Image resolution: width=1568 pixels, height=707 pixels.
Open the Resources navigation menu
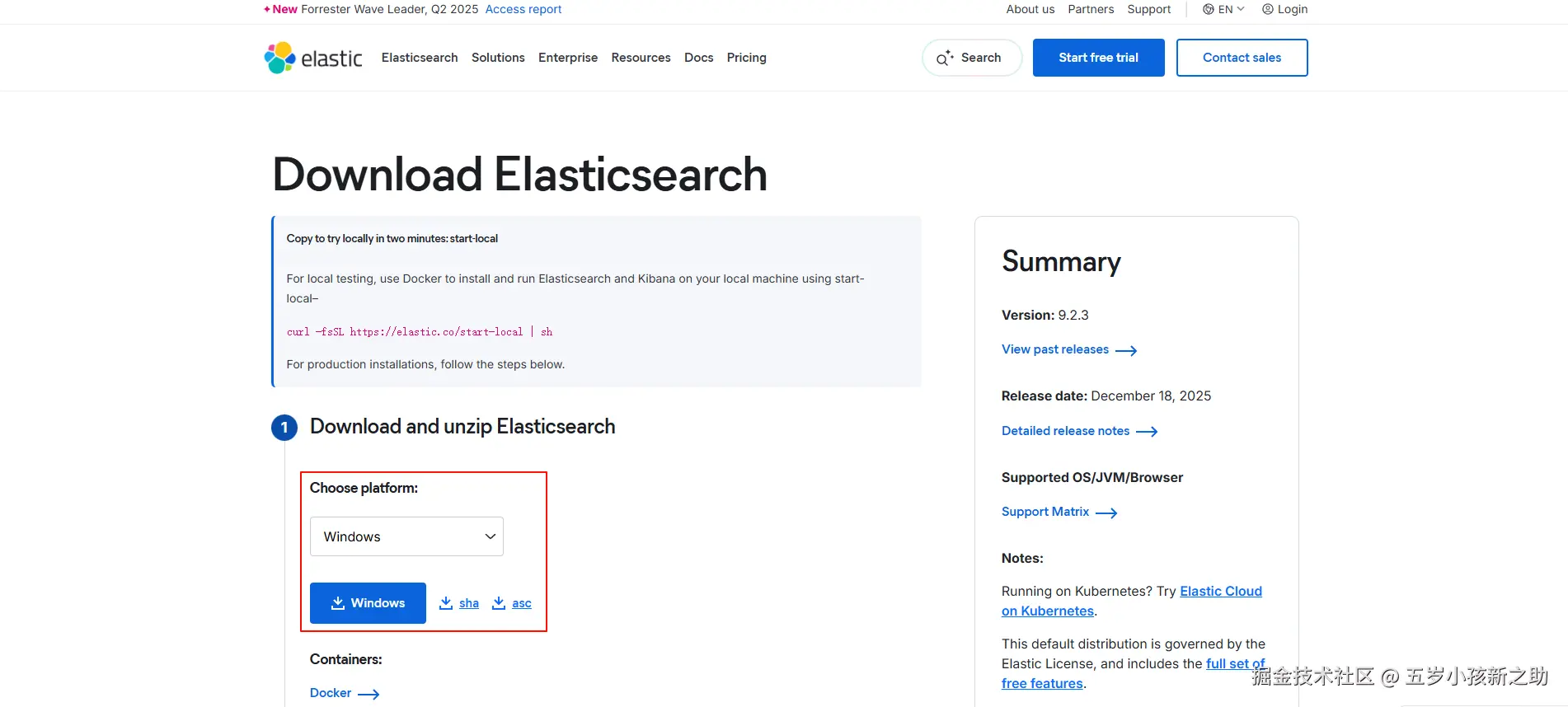pyautogui.click(x=641, y=58)
